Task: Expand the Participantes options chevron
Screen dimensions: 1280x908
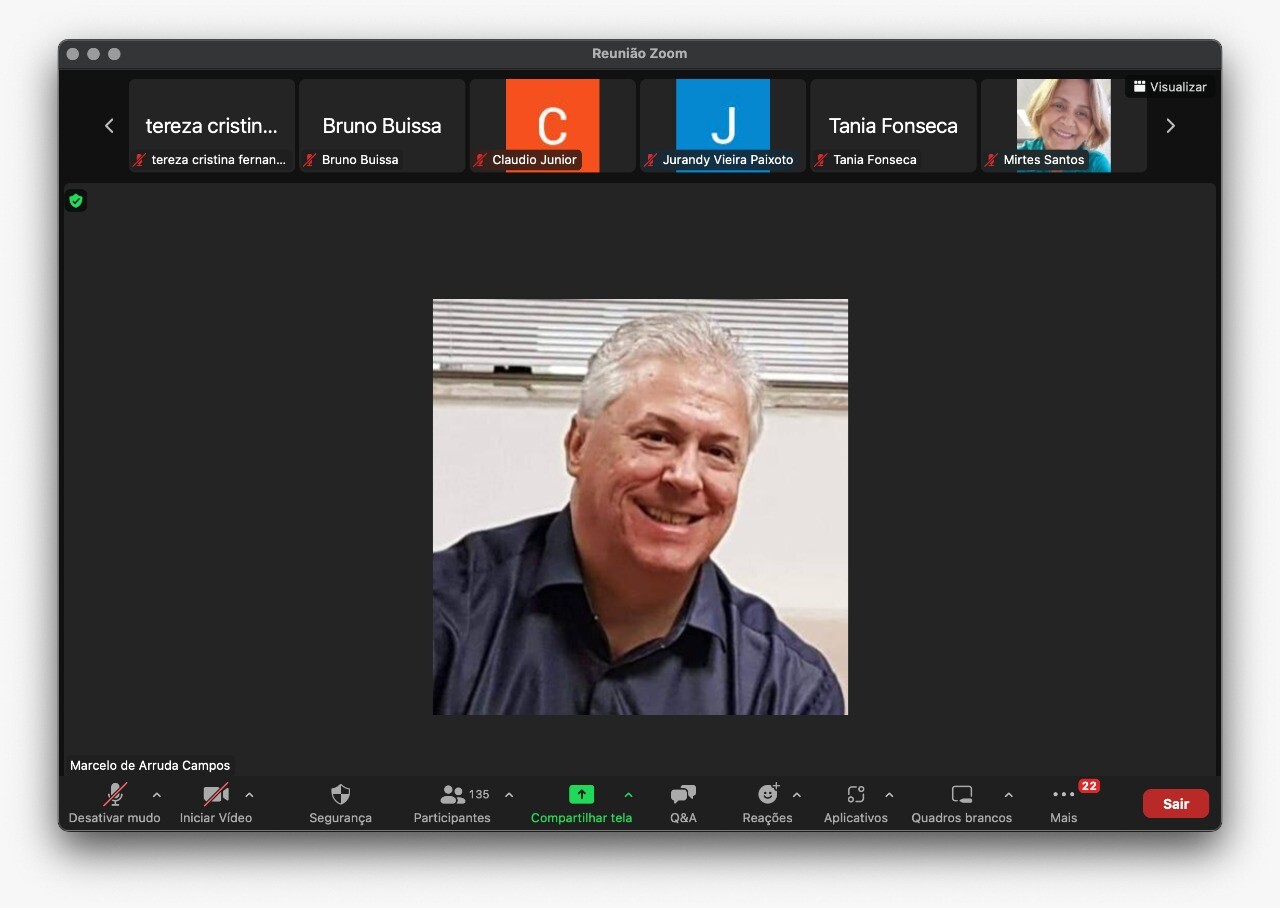Action: (x=509, y=795)
